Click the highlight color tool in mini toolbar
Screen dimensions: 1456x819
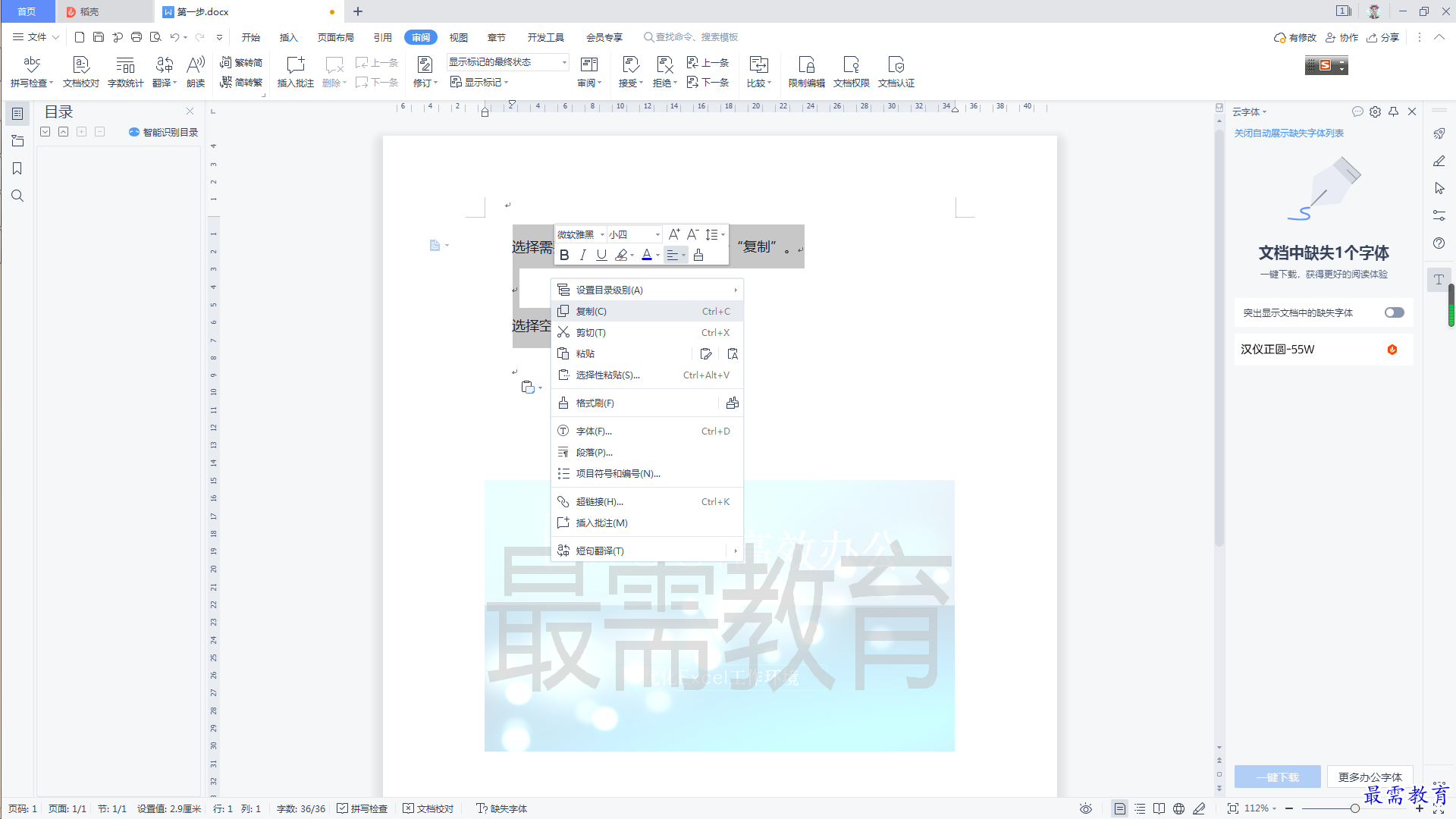pos(621,256)
